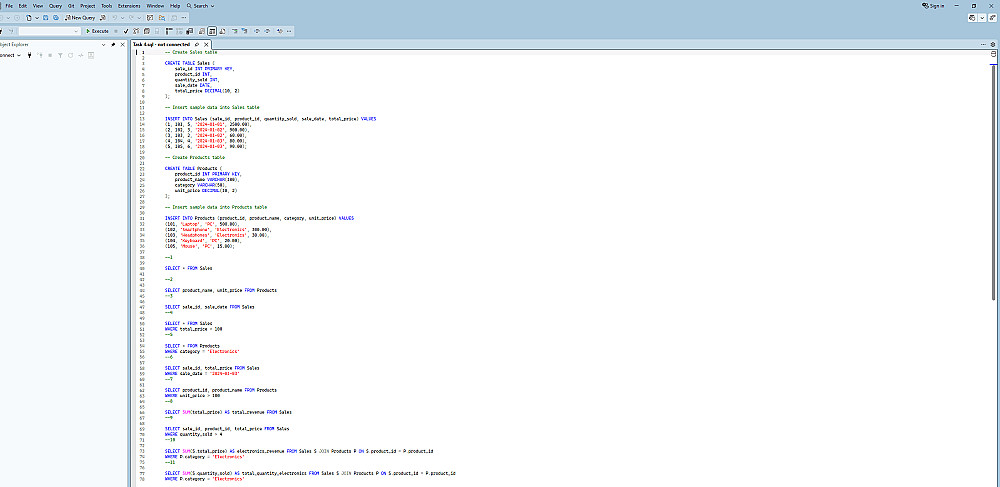Open Object Explorer window position dropdown

coord(103,45)
